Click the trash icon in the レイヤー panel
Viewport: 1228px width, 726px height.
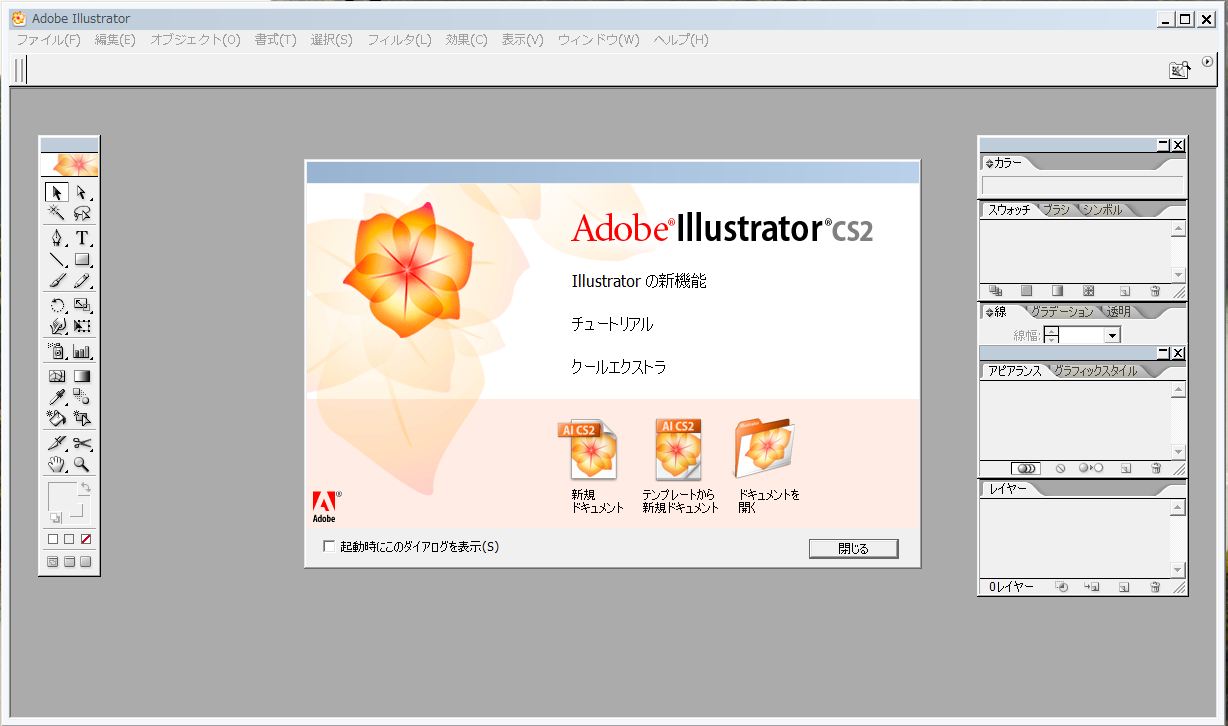click(x=1157, y=587)
